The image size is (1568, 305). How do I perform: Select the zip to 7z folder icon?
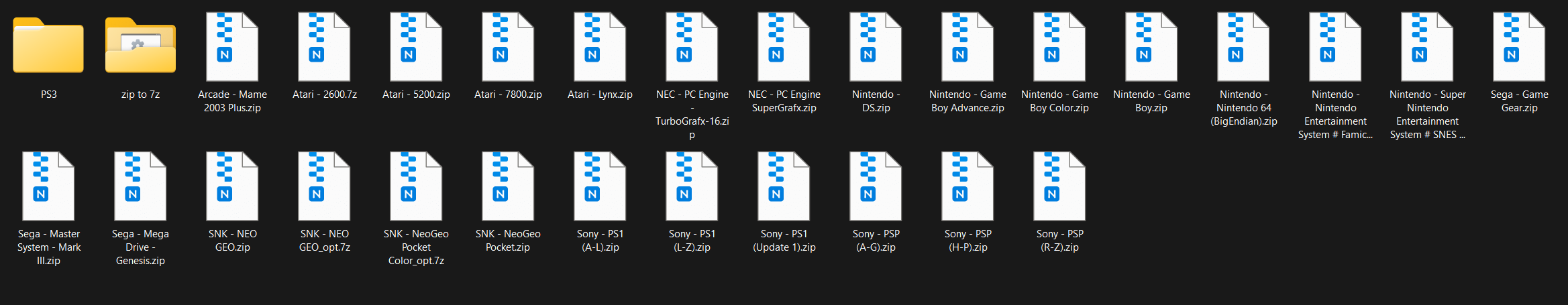coord(140,46)
